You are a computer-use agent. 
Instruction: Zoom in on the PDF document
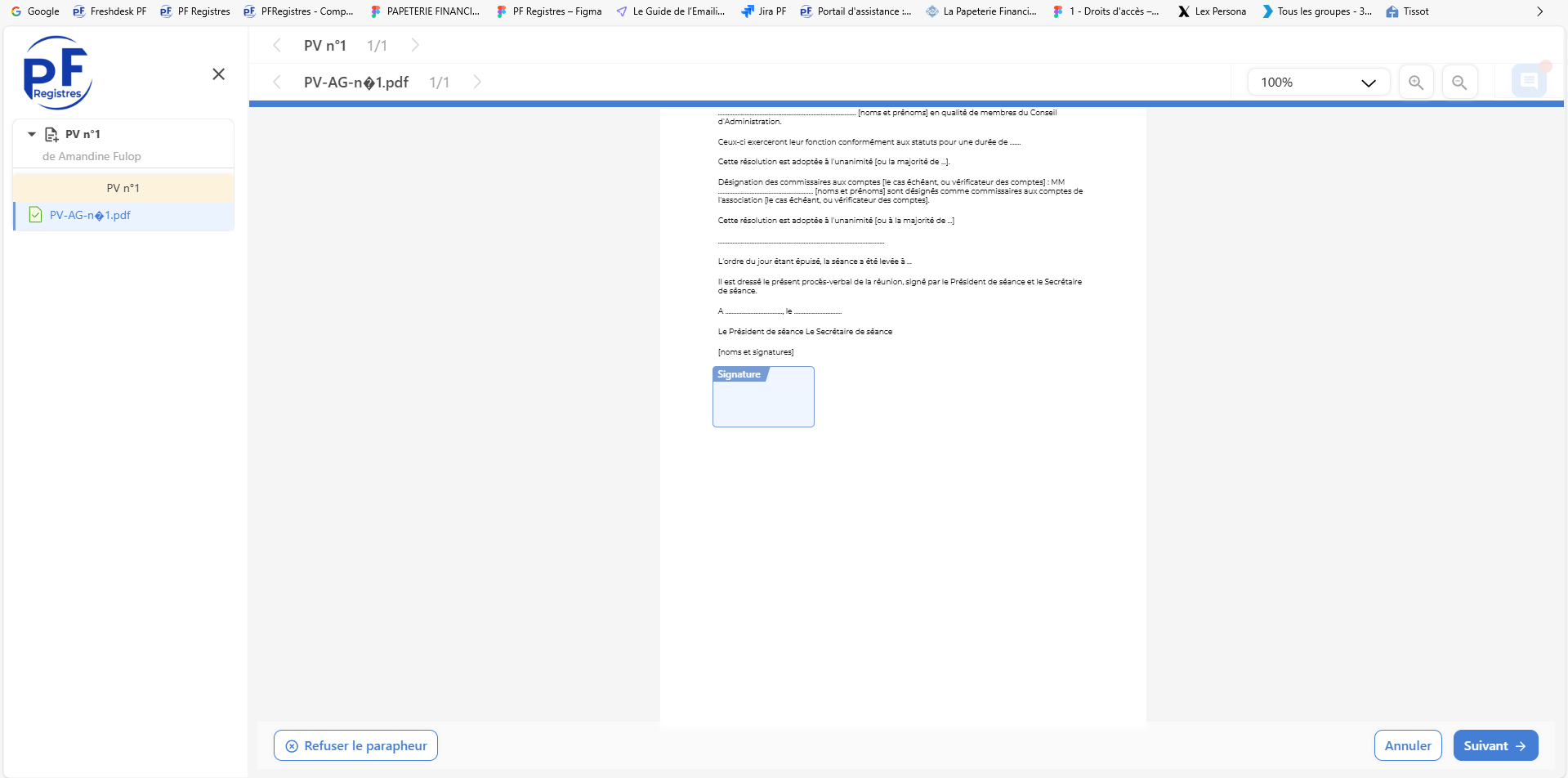tap(1416, 83)
